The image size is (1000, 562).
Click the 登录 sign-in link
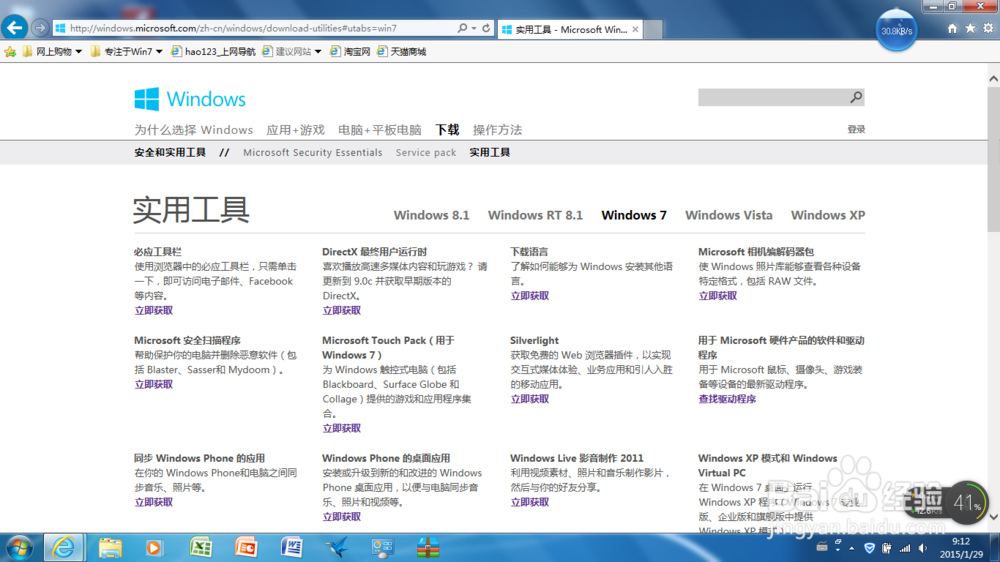tap(856, 129)
